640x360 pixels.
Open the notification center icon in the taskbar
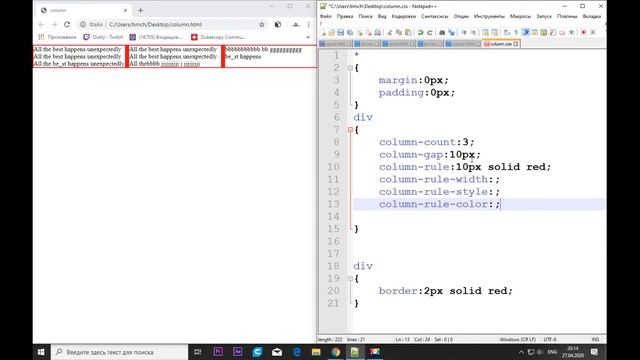(x=594, y=352)
